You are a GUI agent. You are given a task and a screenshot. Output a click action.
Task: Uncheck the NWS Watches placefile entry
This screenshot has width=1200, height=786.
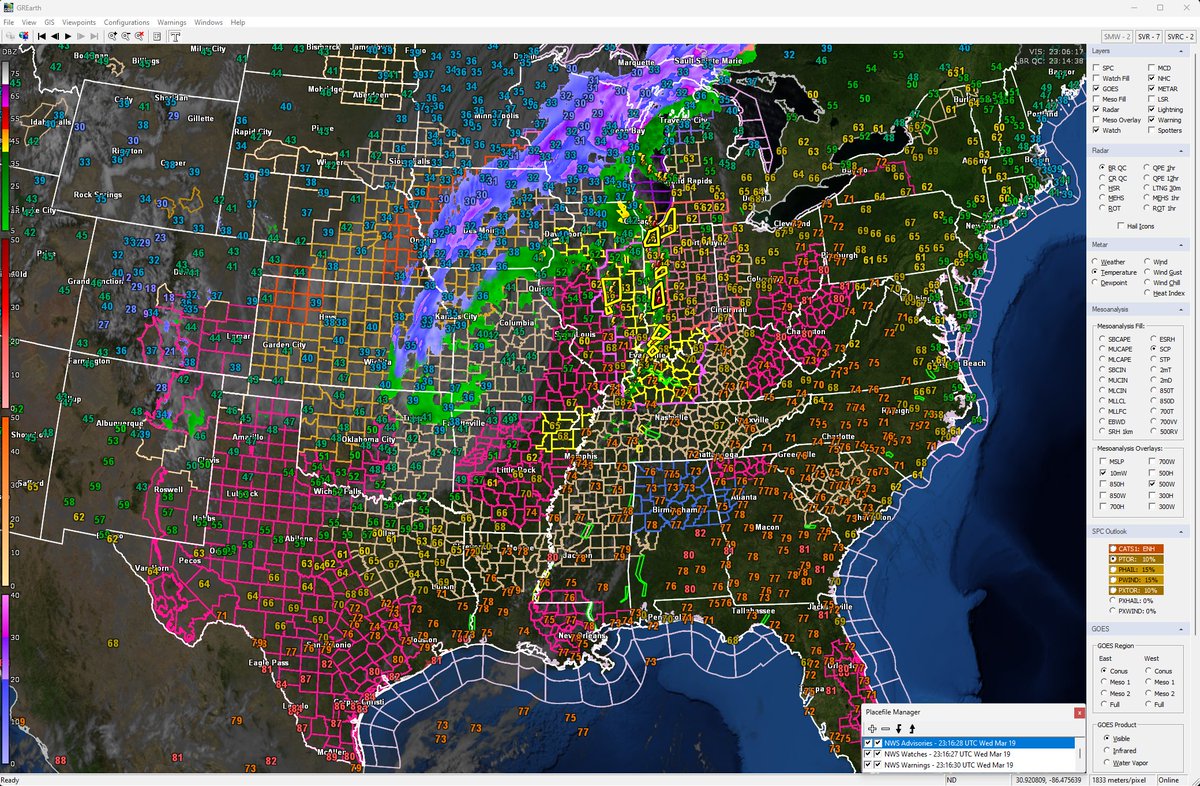(x=868, y=751)
